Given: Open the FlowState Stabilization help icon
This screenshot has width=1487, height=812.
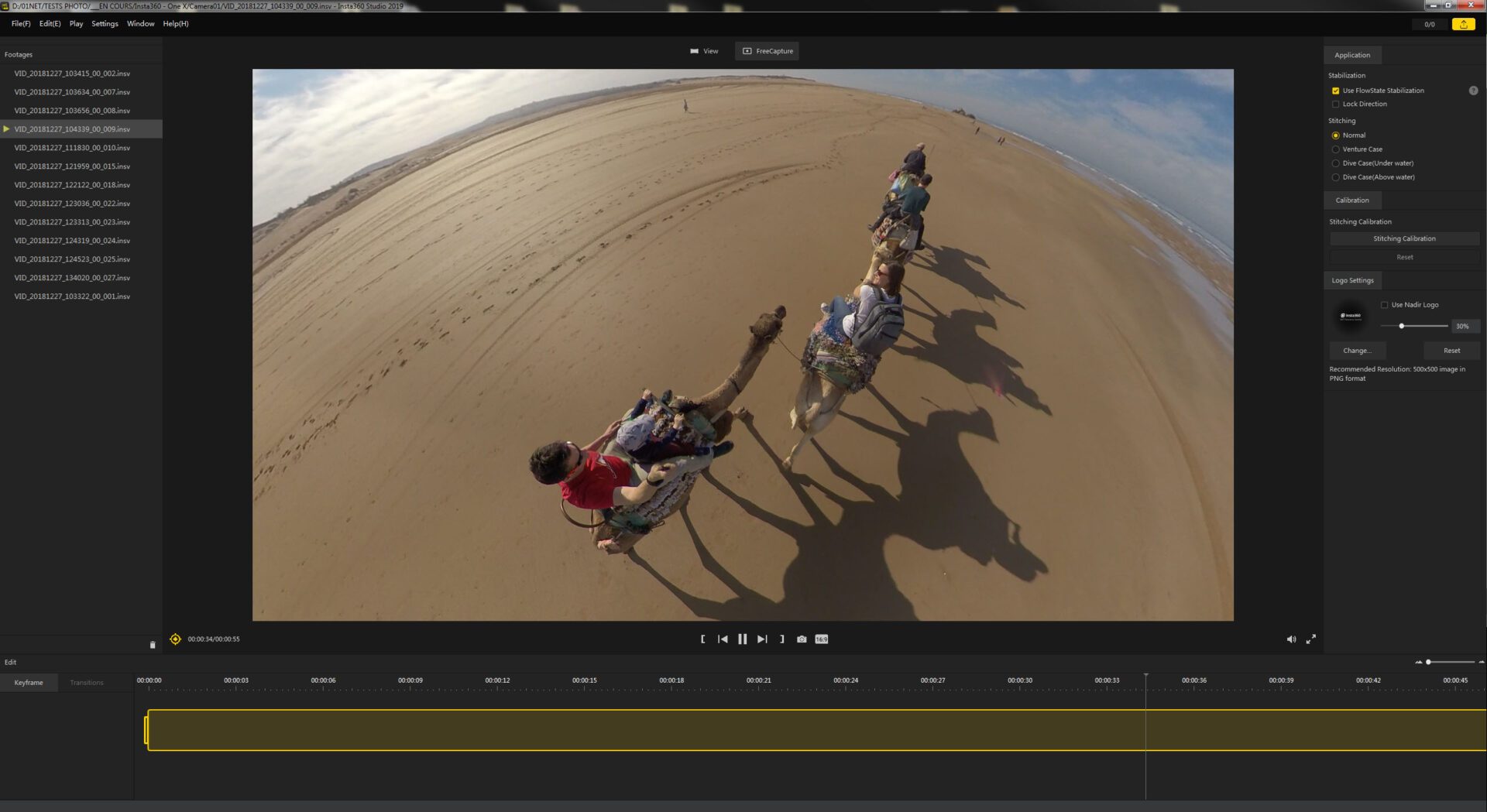Looking at the screenshot, I should click(x=1473, y=91).
